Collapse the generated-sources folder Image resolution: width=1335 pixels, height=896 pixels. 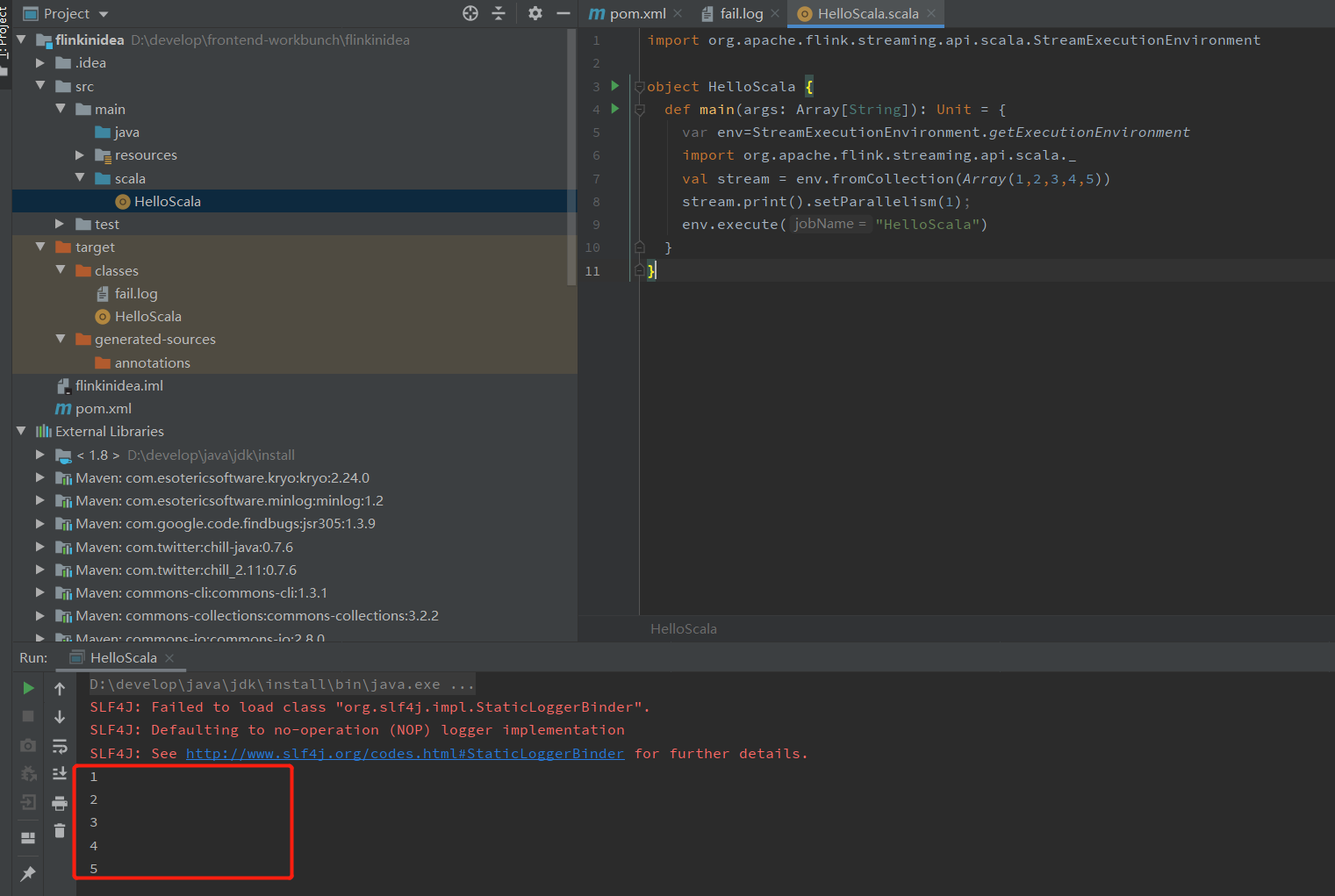[x=61, y=340]
